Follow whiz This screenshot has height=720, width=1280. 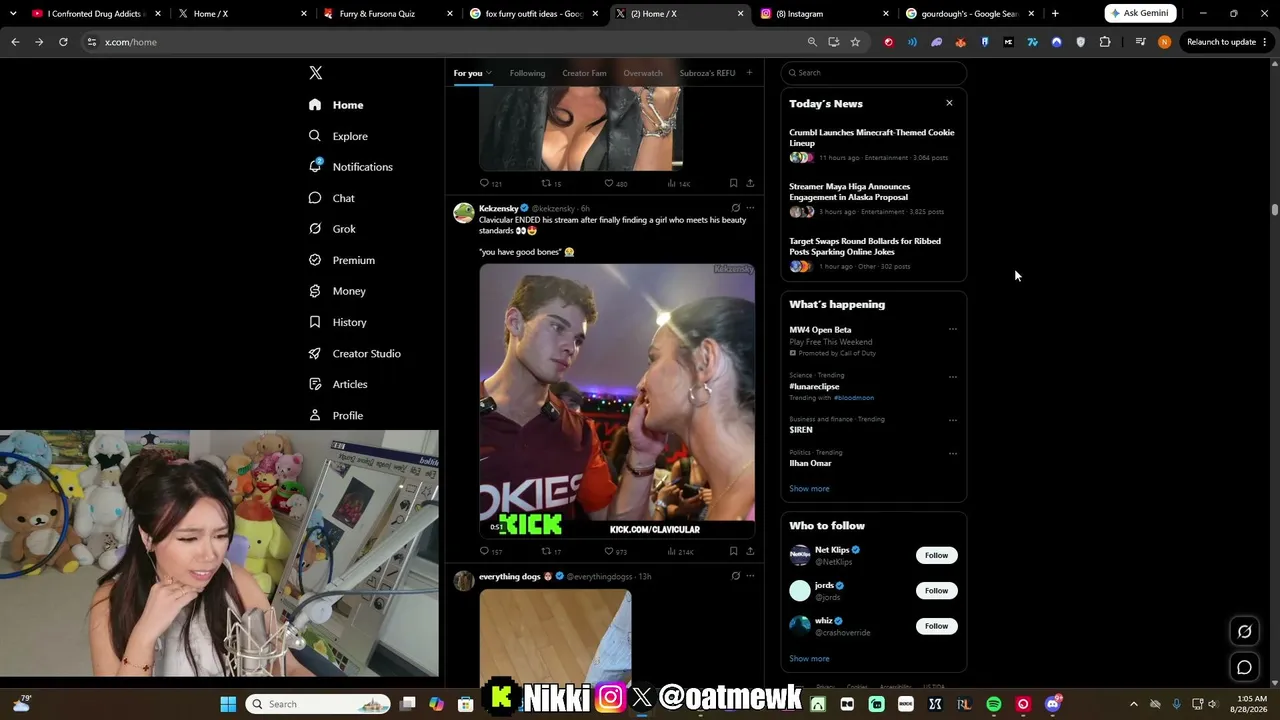[x=936, y=626]
